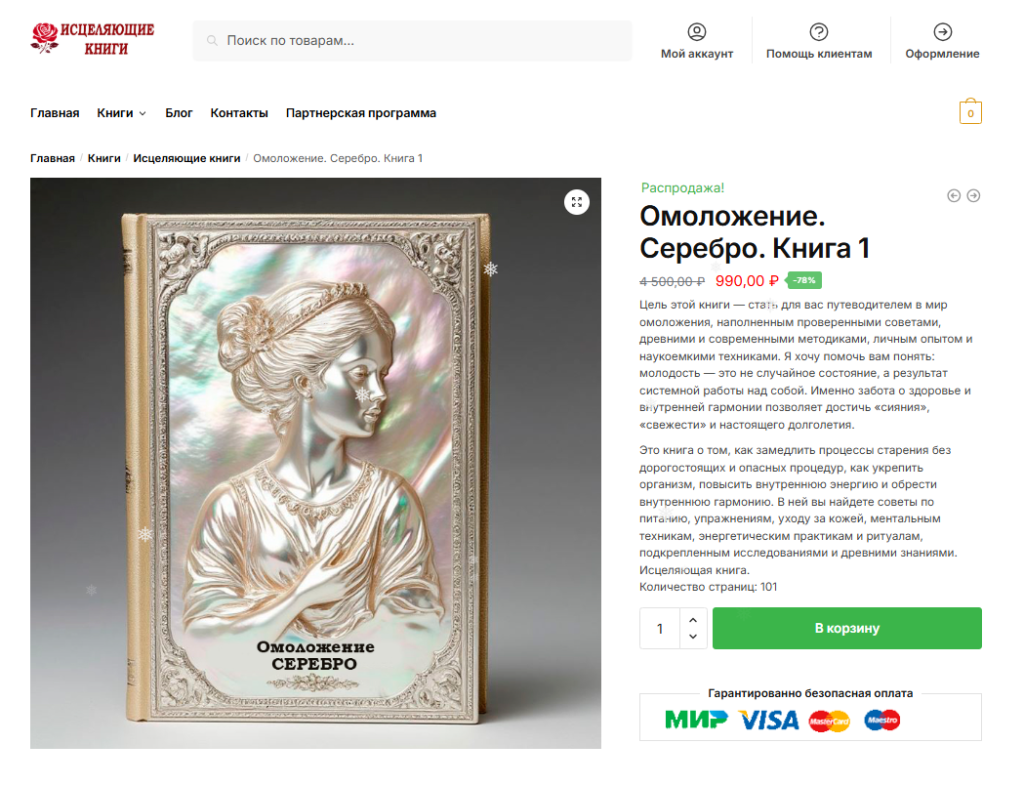Screen dimensions: 1024x785
Task: Open Партнерская программа menu item
Action: pos(361,113)
